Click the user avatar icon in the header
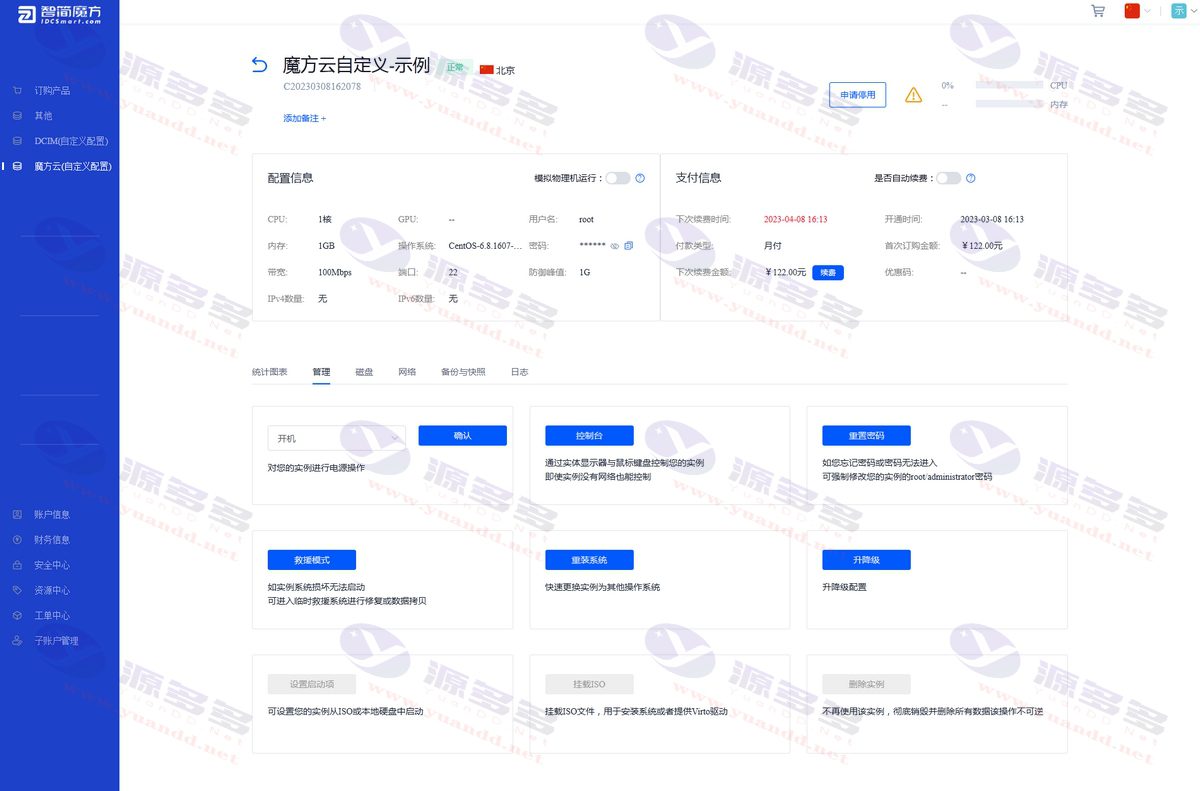Viewport: 1200px width, 791px height. (x=1178, y=11)
